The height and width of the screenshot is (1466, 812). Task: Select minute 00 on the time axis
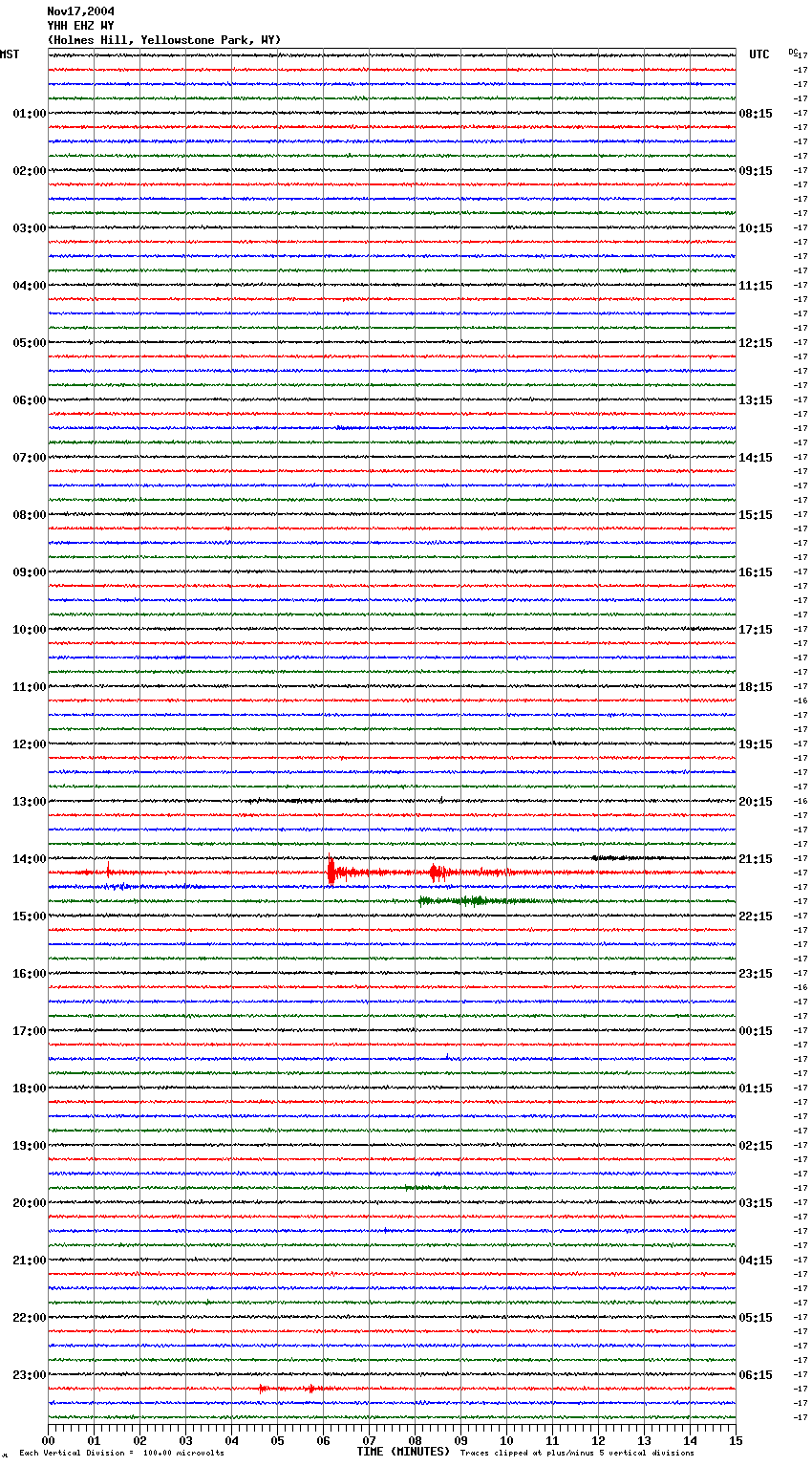49,1440
